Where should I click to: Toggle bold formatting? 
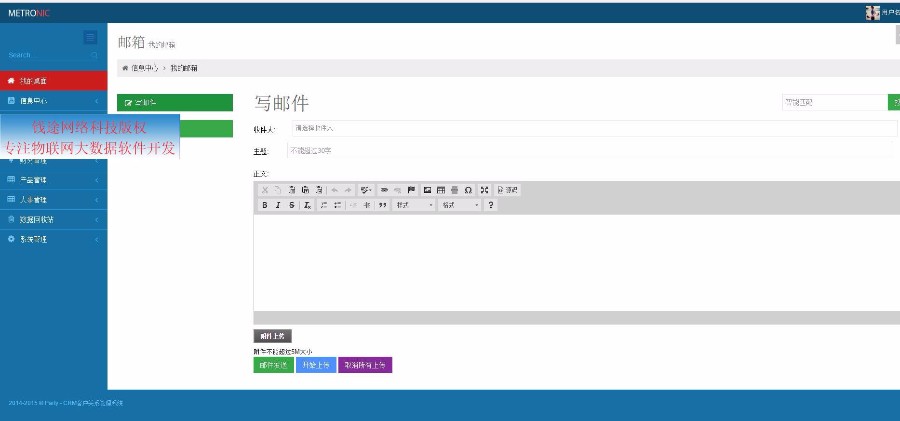coord(265,205)
